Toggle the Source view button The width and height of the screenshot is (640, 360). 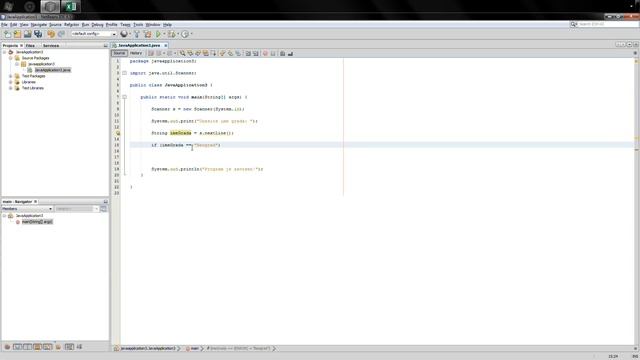119,53
